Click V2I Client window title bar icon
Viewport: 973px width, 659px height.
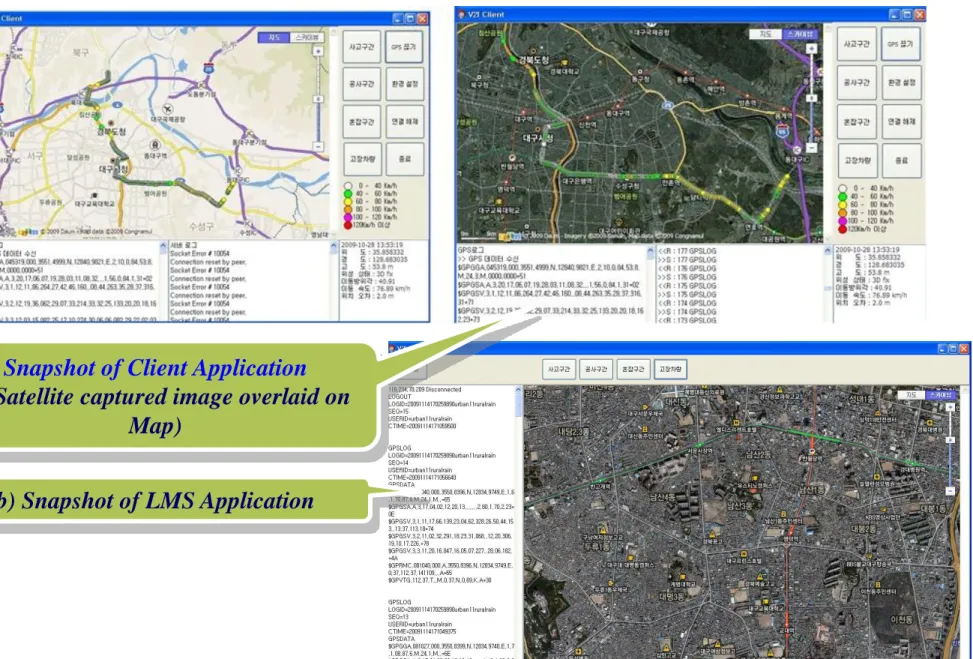coord(460,14)
